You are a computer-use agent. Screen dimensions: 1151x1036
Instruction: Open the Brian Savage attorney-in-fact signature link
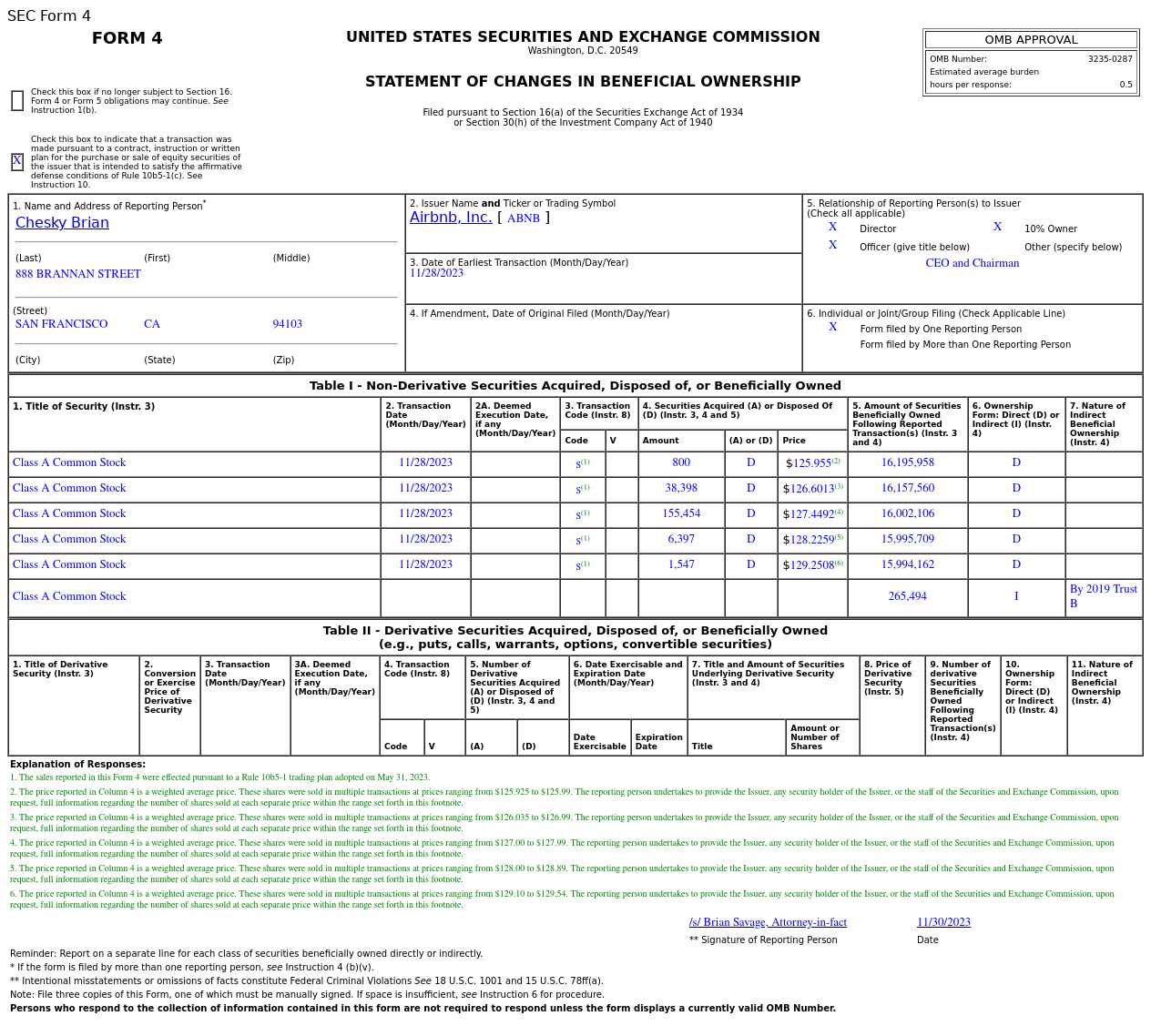tap(768, 922)
